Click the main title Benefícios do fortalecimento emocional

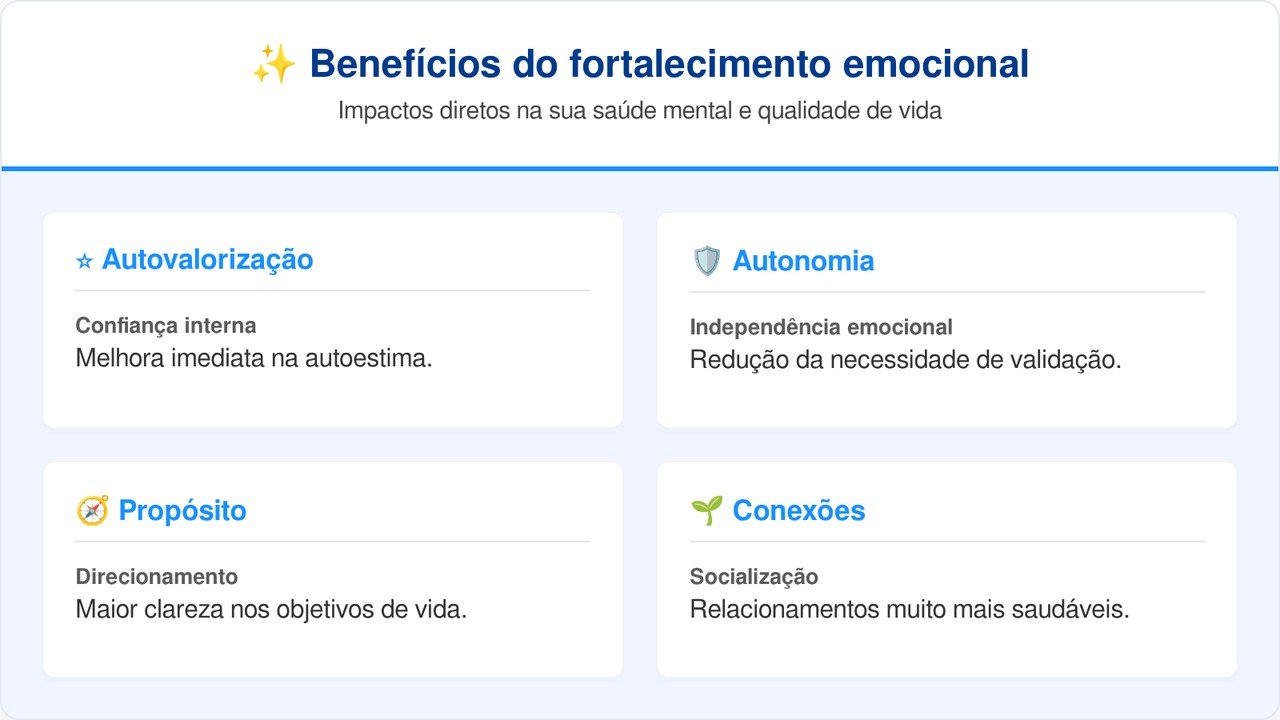(668, 65)
